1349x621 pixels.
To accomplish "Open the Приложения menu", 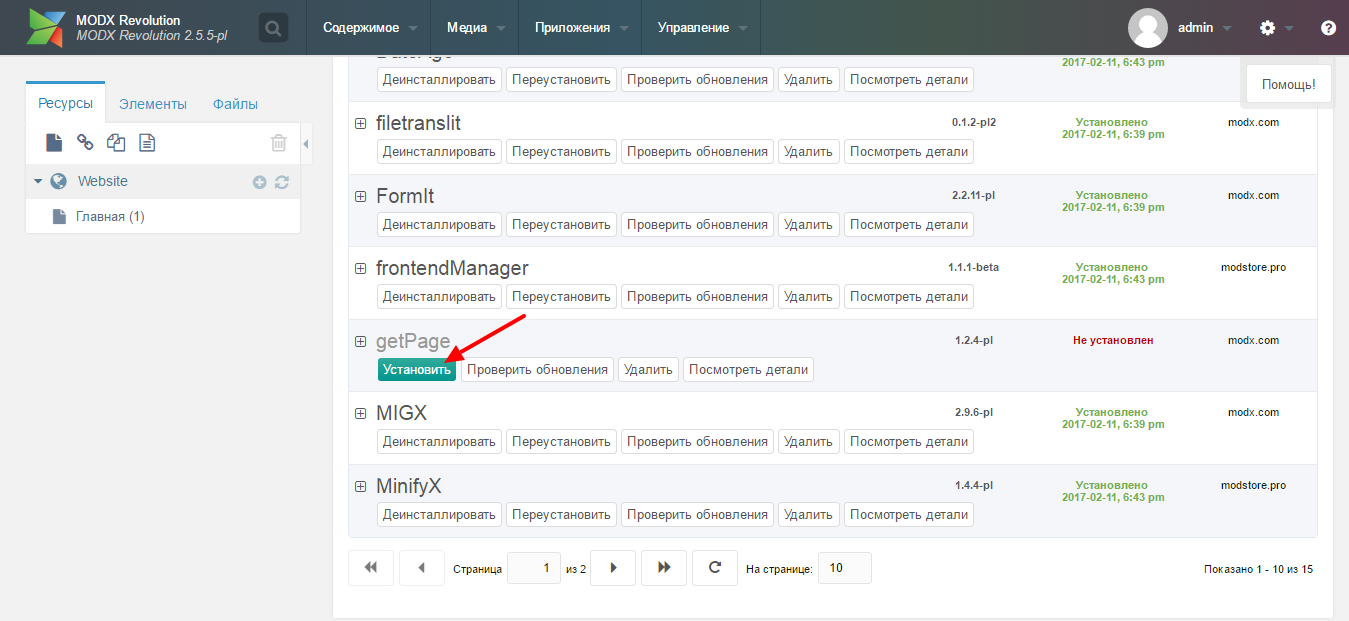I will coord(580,28).
